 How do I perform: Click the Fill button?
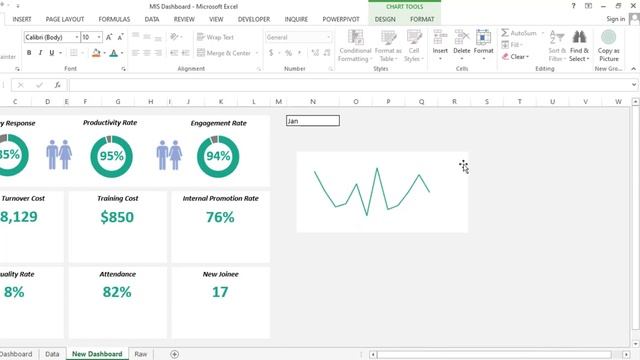click(511, 44)
